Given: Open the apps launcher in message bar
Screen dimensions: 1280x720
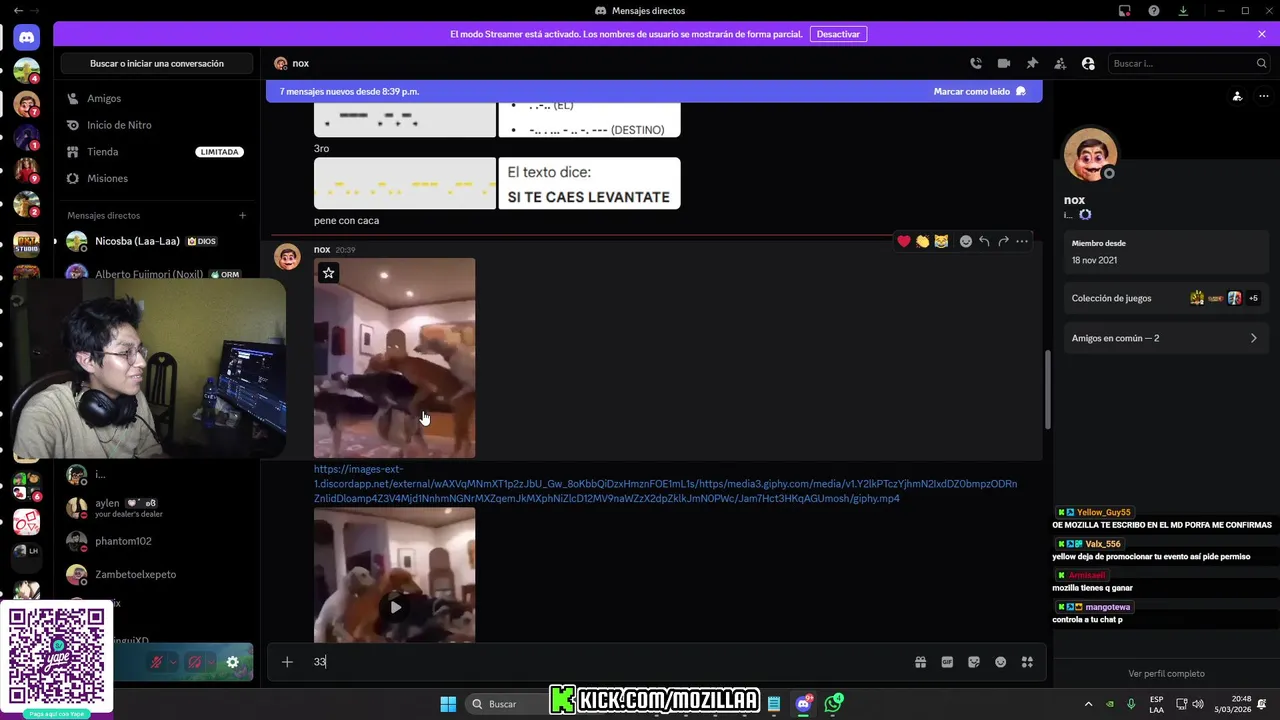Looking at the screenshot, I should coord(1027,662).
